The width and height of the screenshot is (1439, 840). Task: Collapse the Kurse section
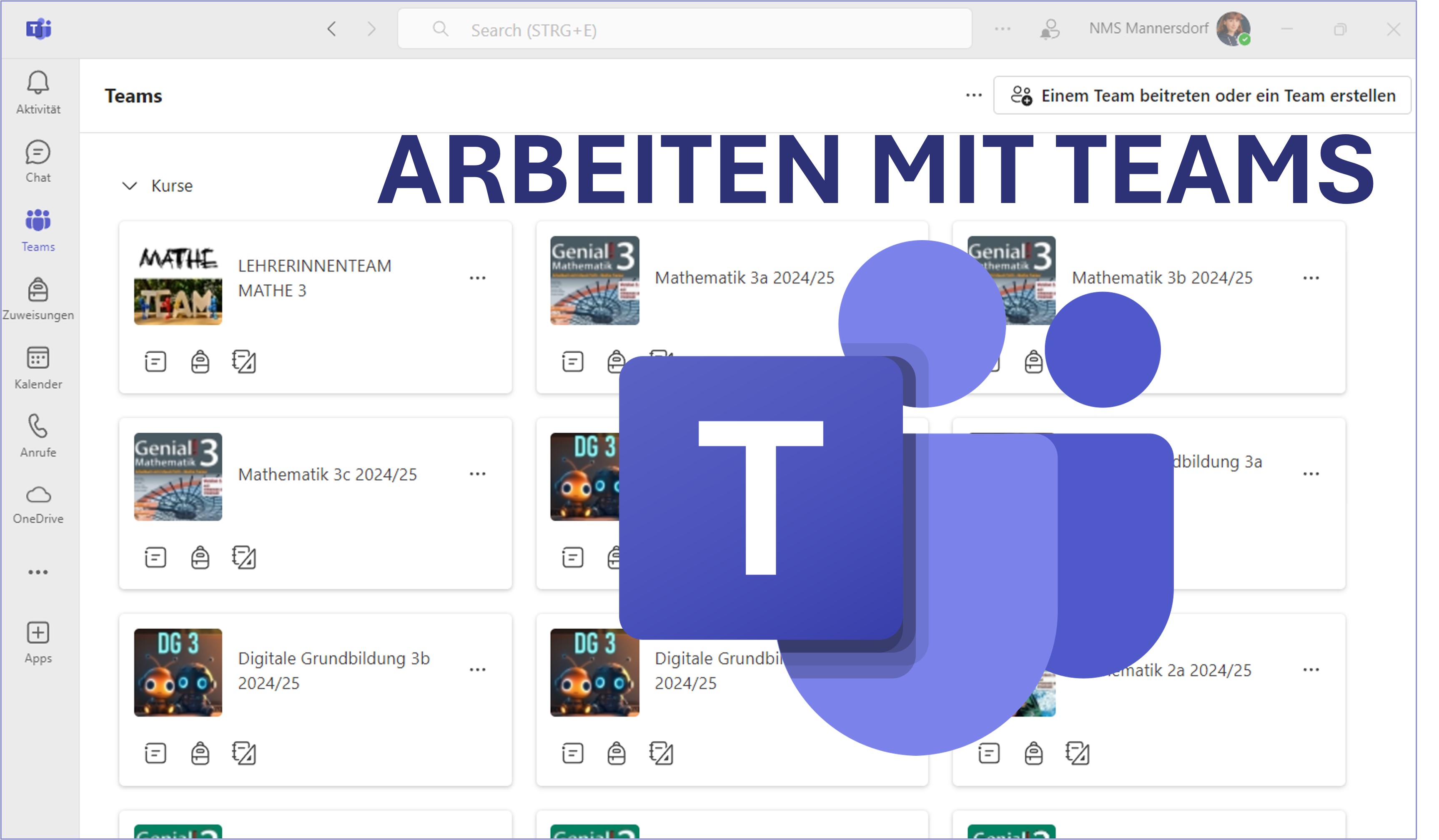coord(130,186)
